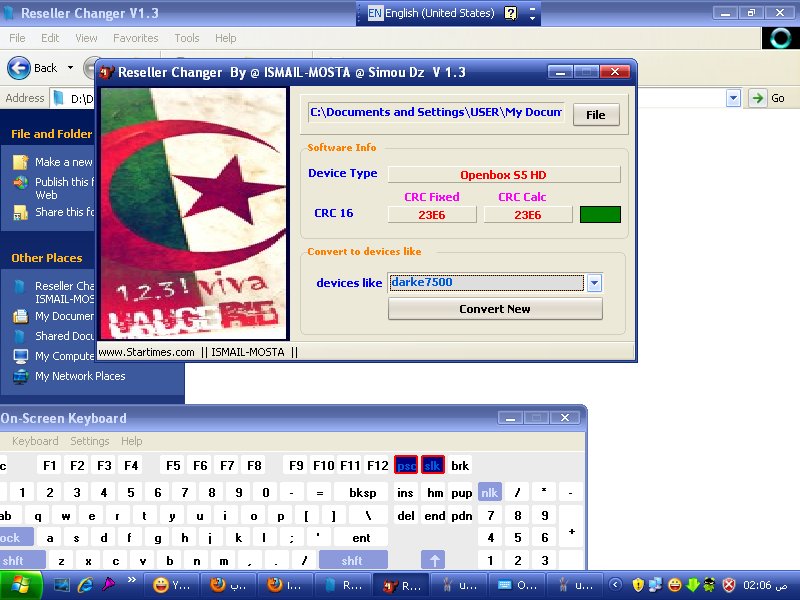Click the del key on On-Screen Keyboard
Screen dimensions: 800x600
point(406,516)
